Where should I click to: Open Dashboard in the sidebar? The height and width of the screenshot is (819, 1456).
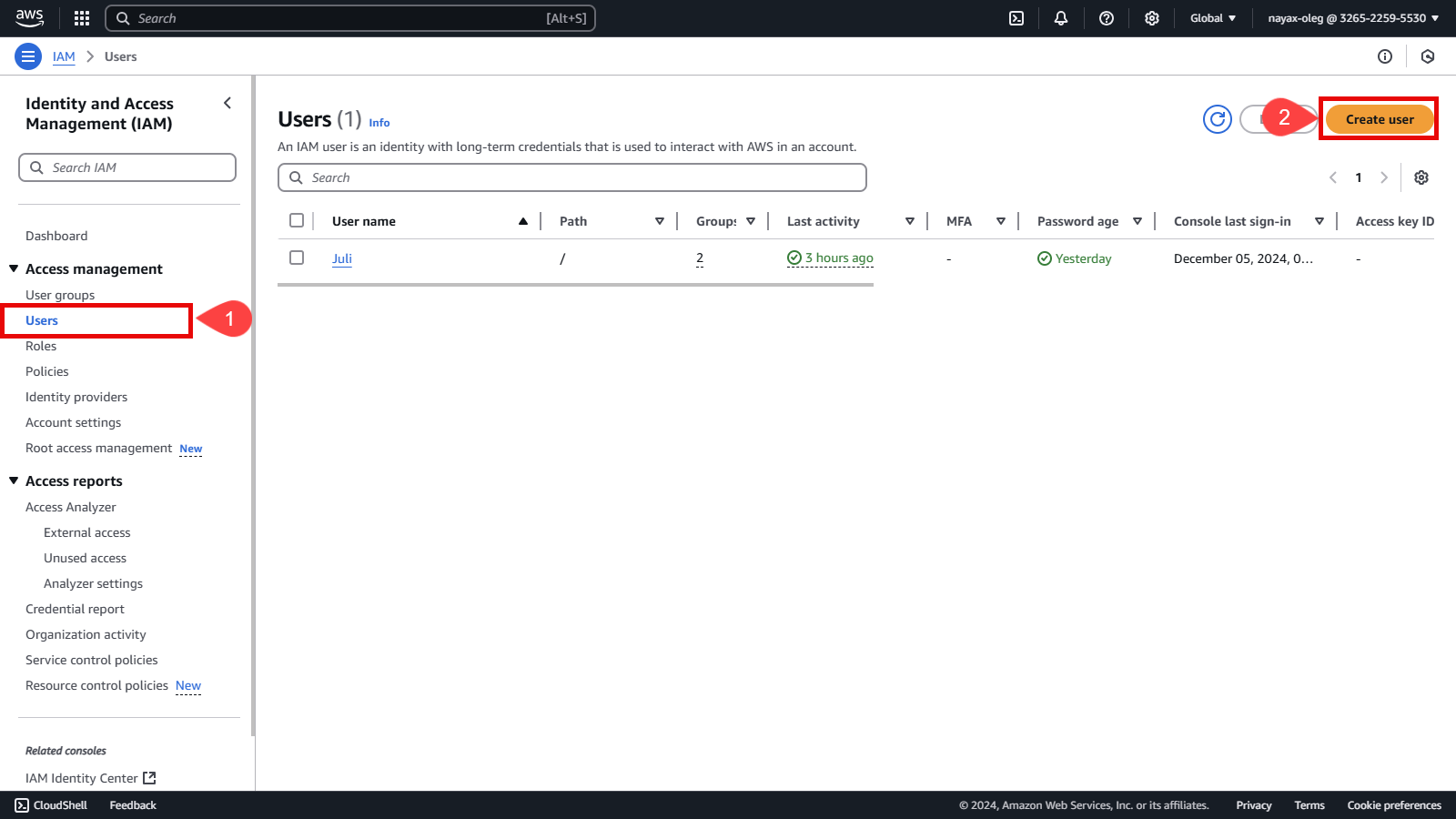click(x=56, y=236)
